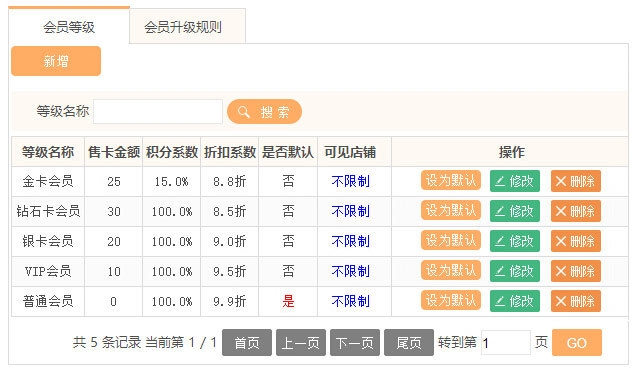Select the 银卡会员 name cell
The width and height of the screenshot is (637, 380).
tap(48, 241)
